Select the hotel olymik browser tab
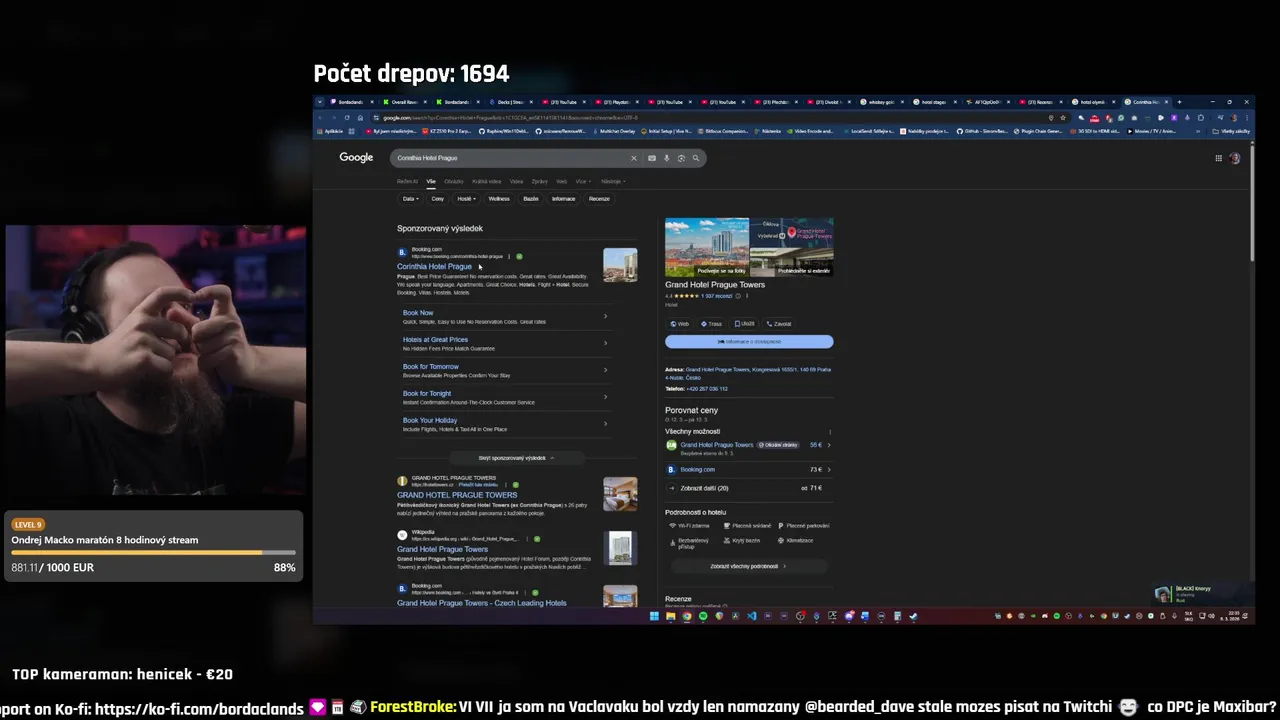This screenshot has width=1280, height=720. pyautogui.click(x=1092, y=102)
